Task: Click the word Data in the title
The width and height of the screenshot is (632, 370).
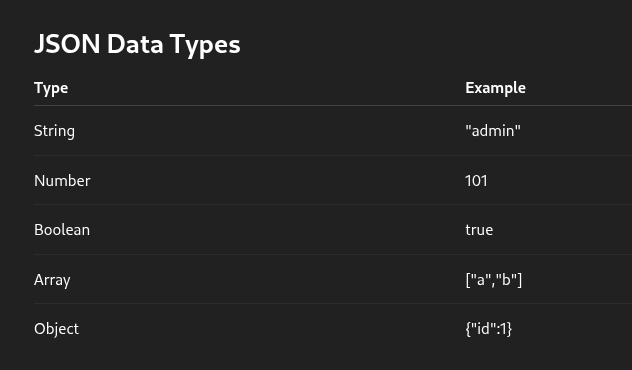Action: click(135, 44)
